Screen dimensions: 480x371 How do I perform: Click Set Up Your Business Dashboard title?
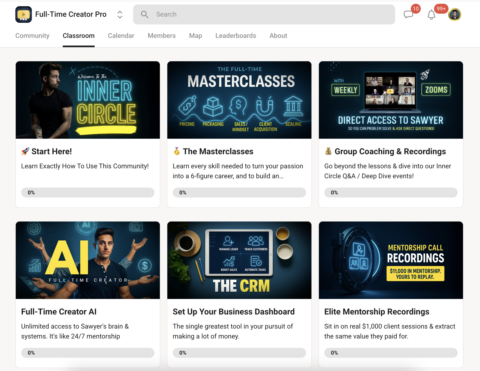click(234, 312)
